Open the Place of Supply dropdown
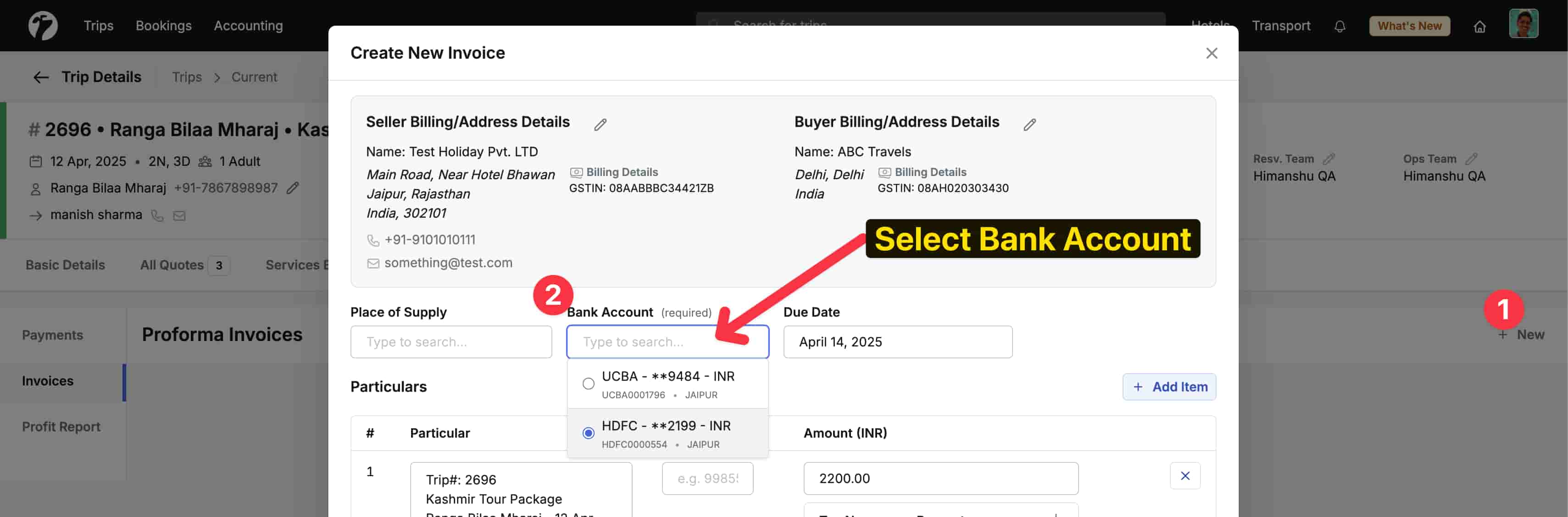 [450, 342]
